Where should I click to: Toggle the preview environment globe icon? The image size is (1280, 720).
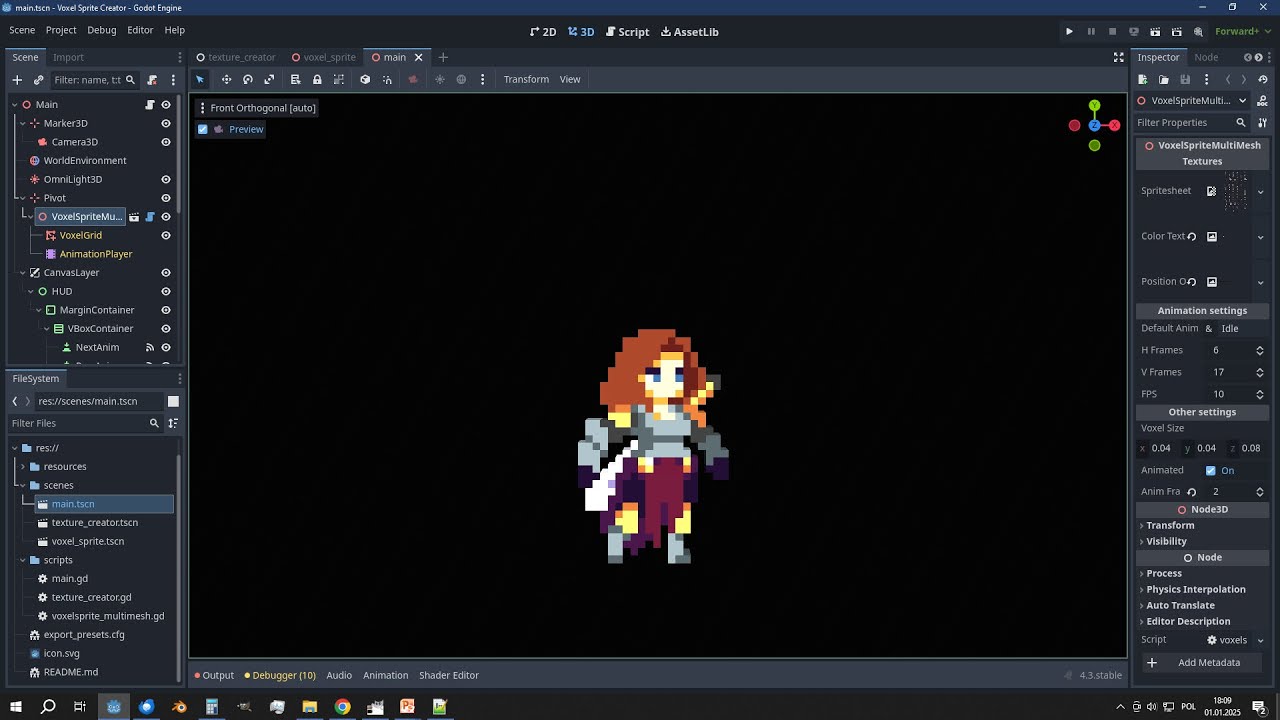coord(461,79)
